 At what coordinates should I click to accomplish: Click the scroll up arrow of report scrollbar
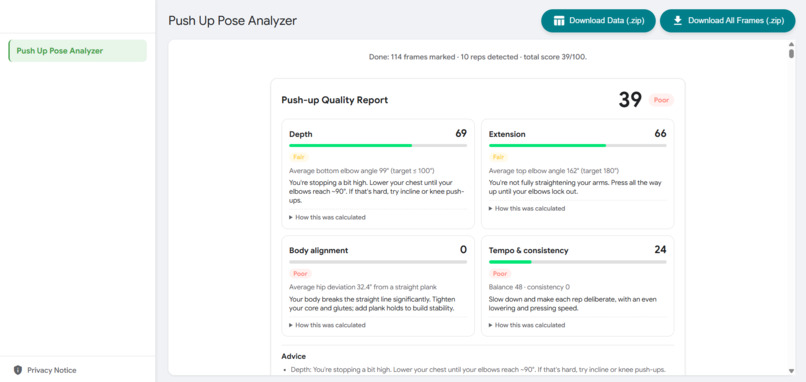click(x=791, y=44)
